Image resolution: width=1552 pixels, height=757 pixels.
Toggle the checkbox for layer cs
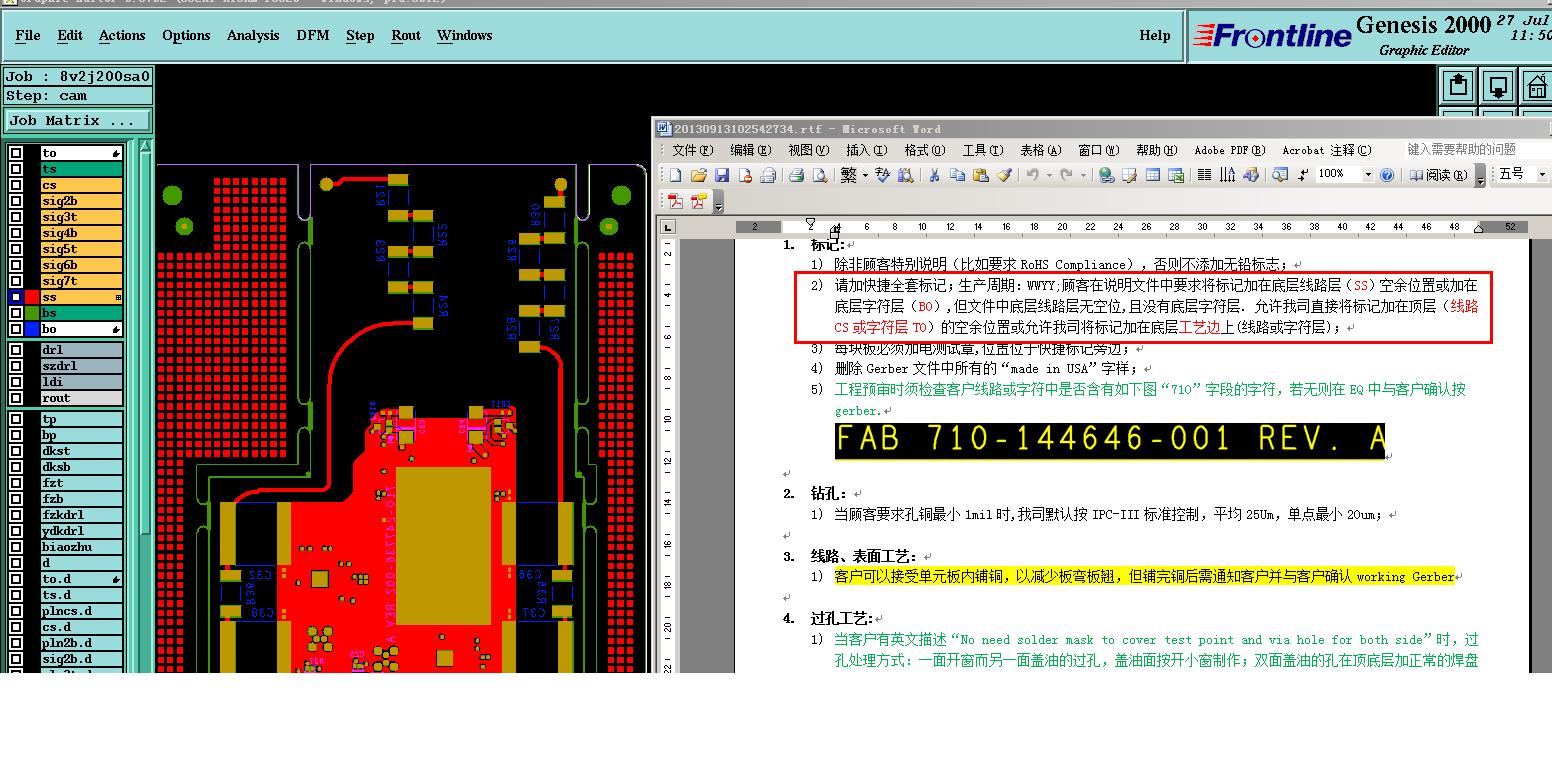(x=16, y=185)
